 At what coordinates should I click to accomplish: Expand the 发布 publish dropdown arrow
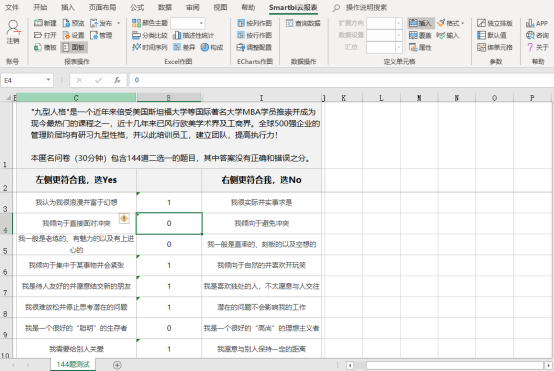(x=119, y=23)
